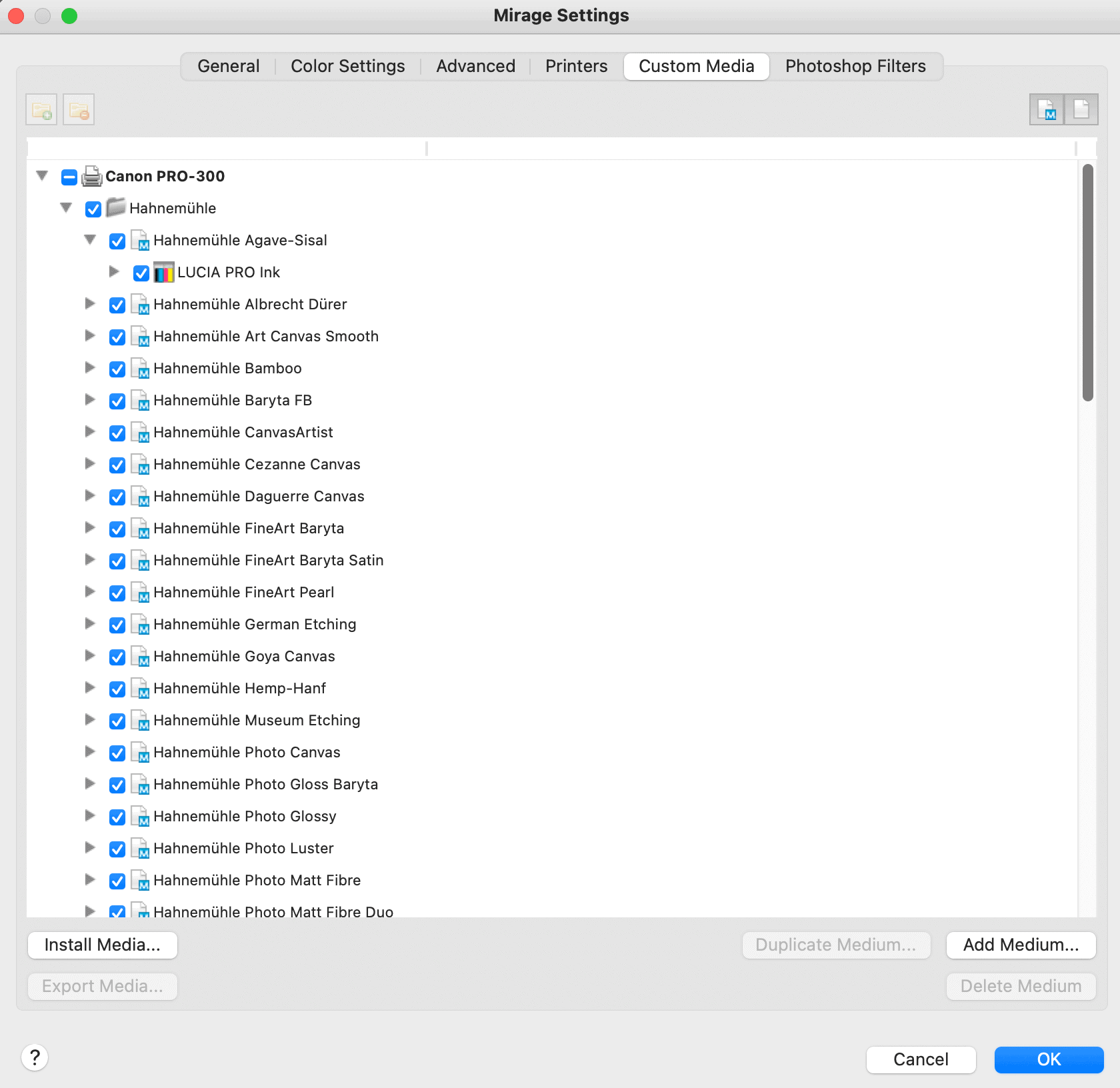This screenshot has height=1088, width=1120.
Task: Click the media icon beside FineArt Baryta Satin
Action: [140, 560]
